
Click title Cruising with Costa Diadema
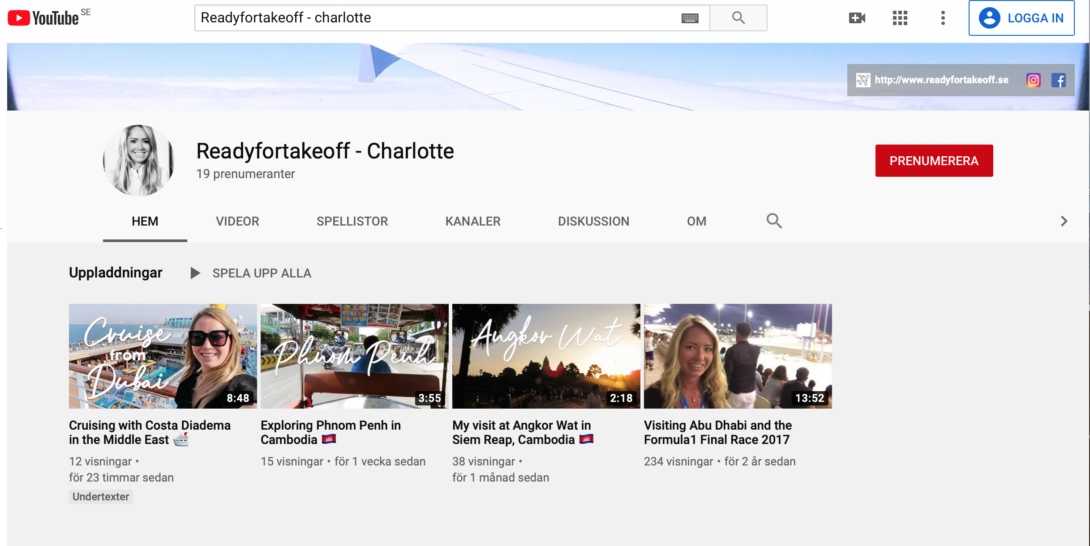coord(149,432)
